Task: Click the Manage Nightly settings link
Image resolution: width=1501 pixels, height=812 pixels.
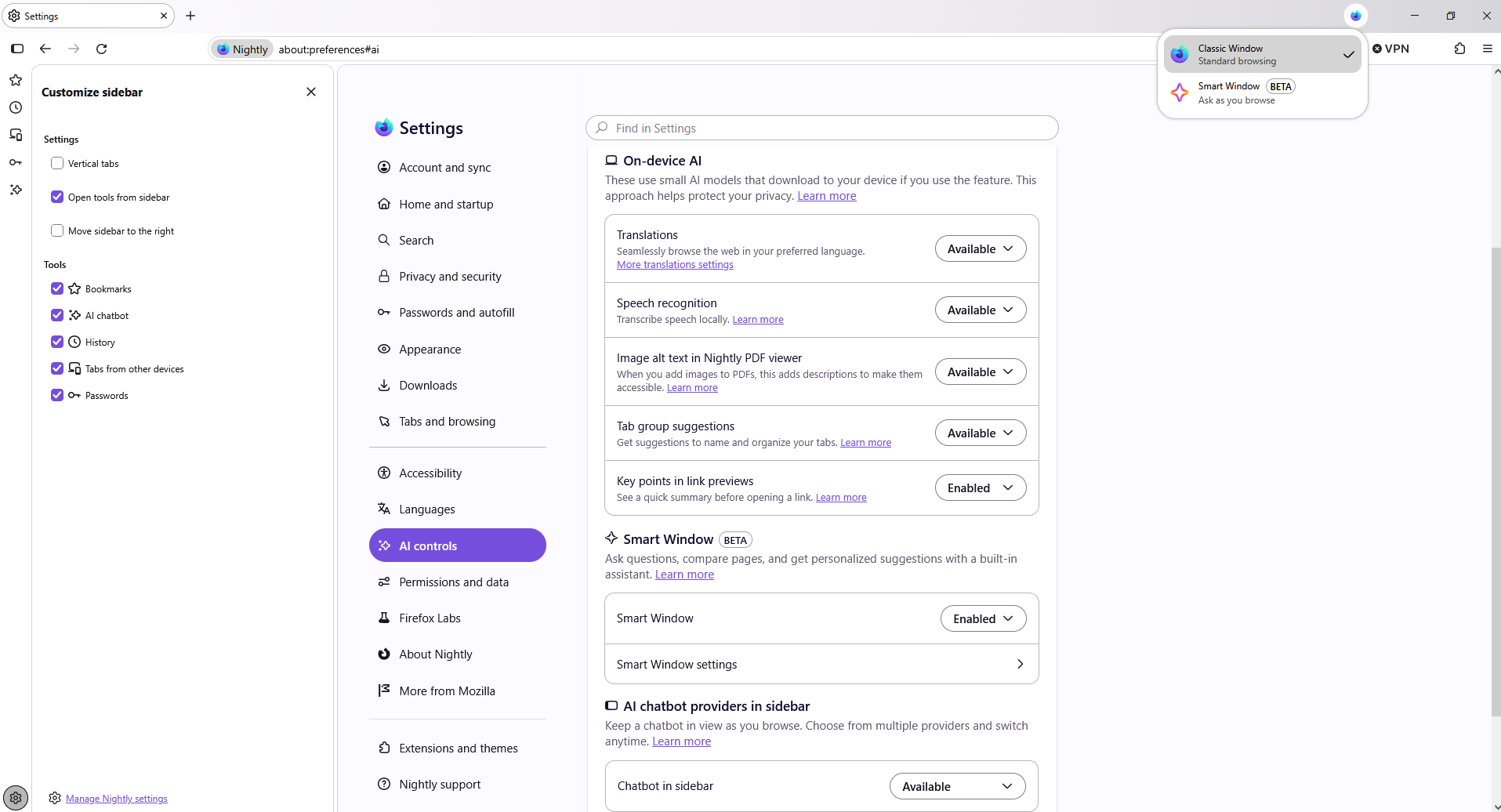Action: [x=117, y=799]
